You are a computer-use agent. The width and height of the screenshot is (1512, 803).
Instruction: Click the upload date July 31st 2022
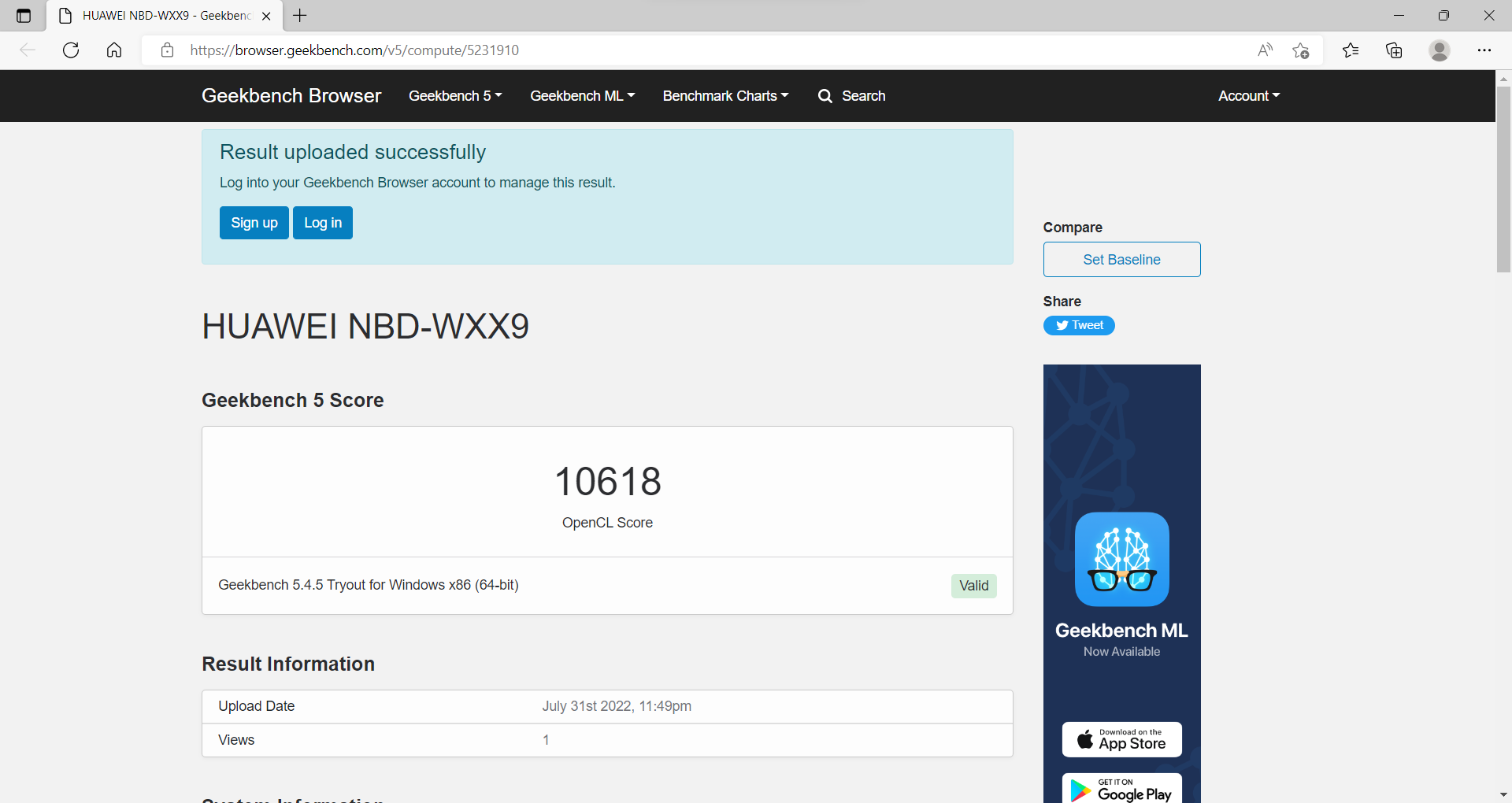coord(617,706)
